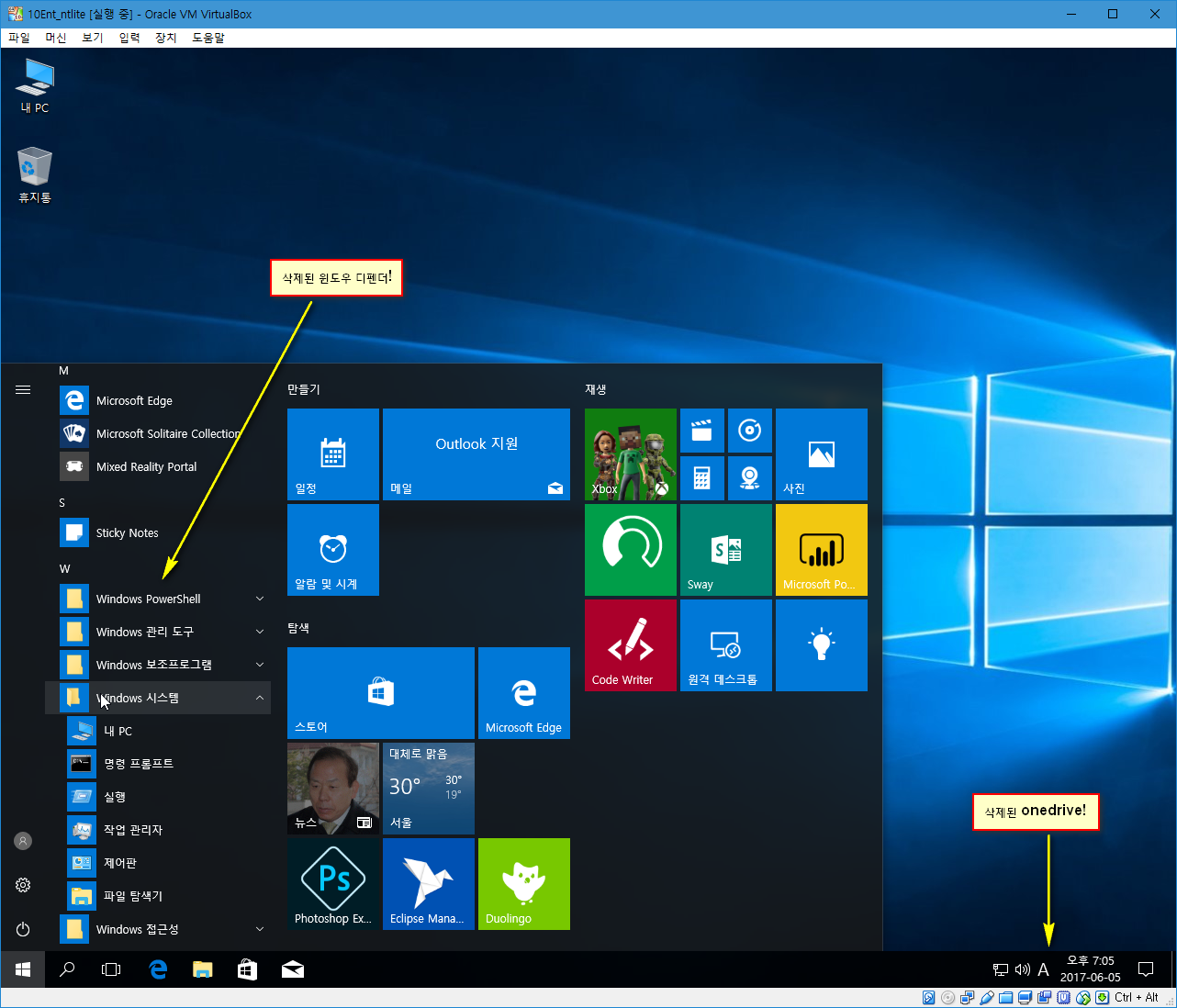Open the Sway tile
1177x1008 pixels.
pos(725,550)
